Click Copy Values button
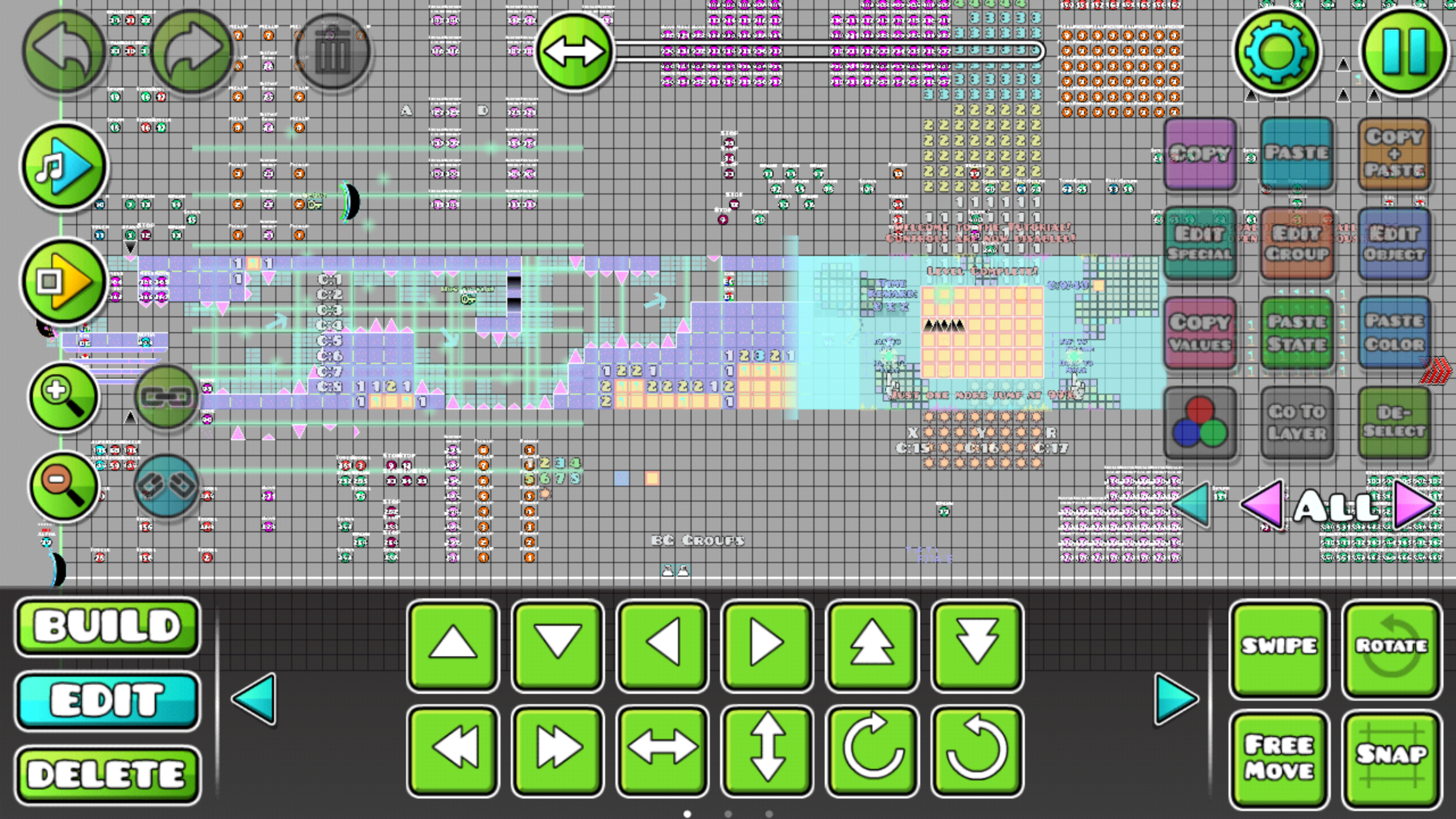The image size is (1456, 819). [x=1200, y=333]
